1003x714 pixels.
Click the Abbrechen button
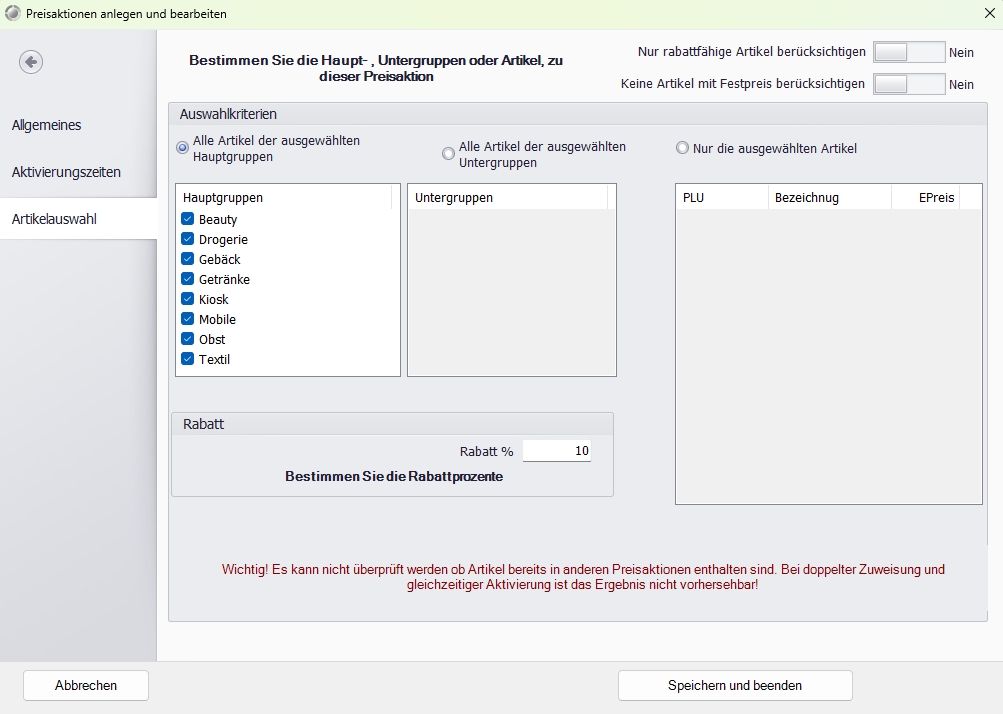(x=86, y=686)
